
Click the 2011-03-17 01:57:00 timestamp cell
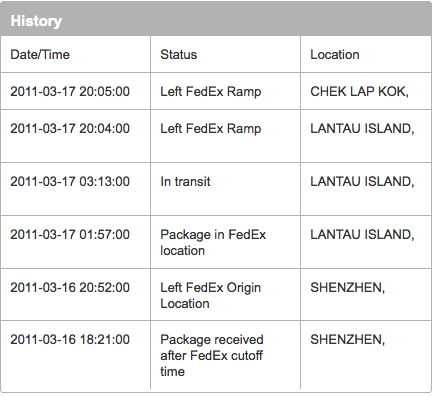[x=75, y=242]
